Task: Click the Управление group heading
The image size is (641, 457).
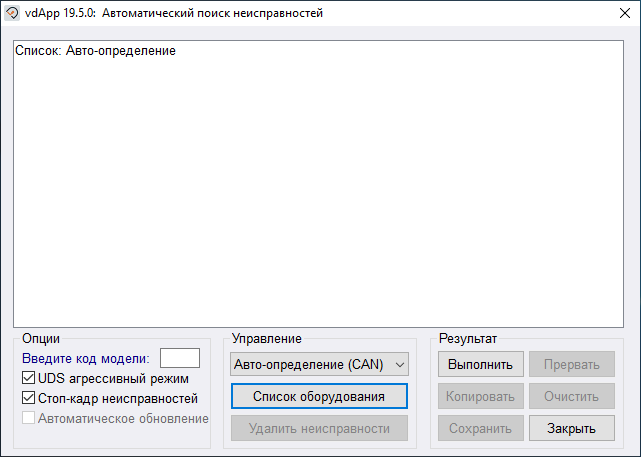Action: click(x=266, y=339)
